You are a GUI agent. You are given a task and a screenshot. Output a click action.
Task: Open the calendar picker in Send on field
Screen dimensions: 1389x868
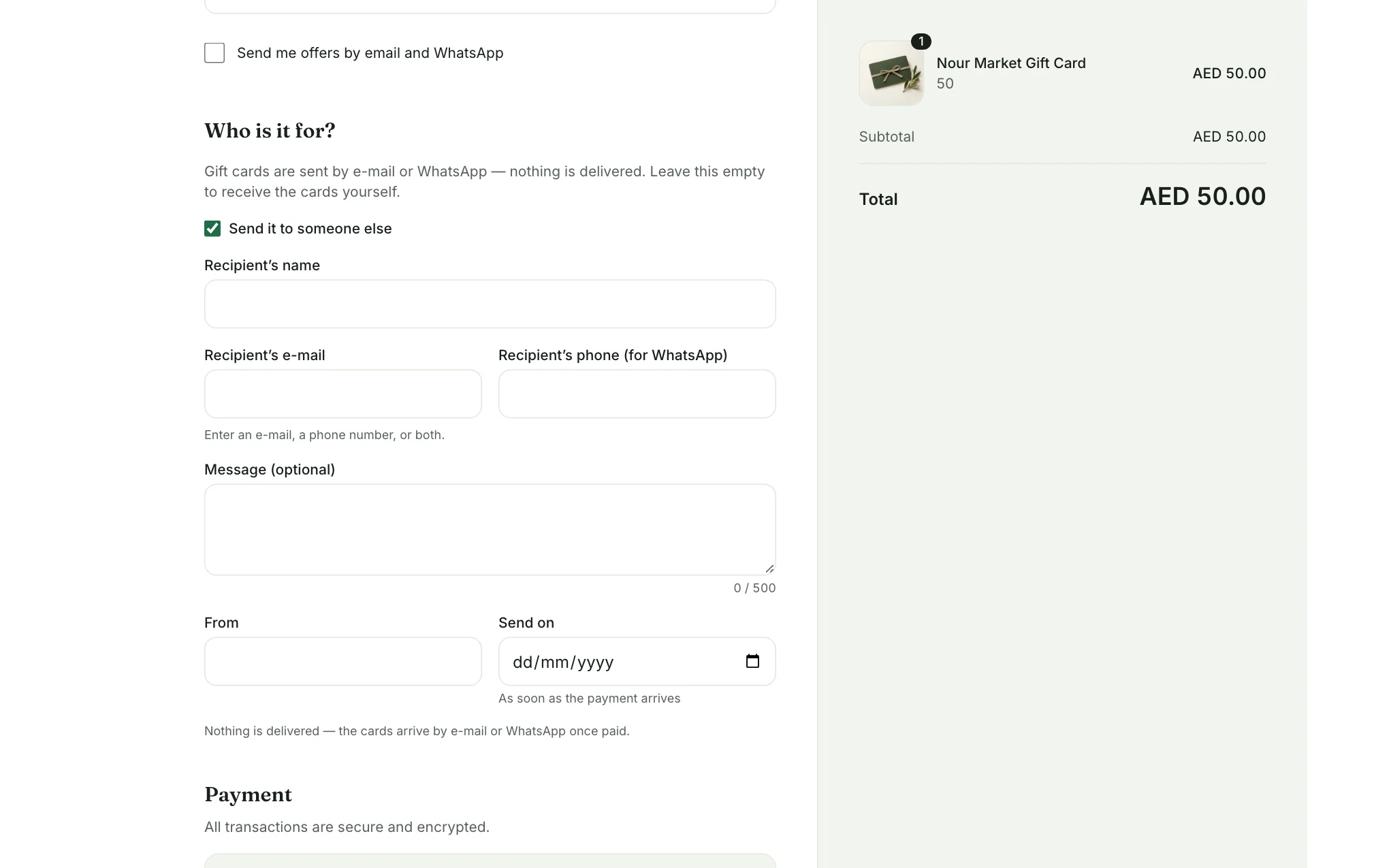pos(752,661)
